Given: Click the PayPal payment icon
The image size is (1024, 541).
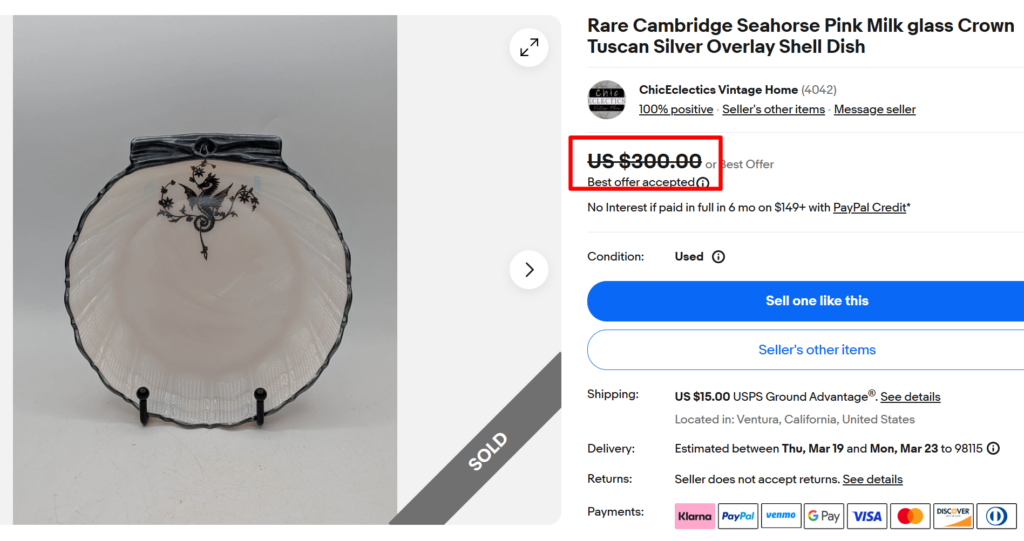Looking at the screenshot, I should click(738, 516).
